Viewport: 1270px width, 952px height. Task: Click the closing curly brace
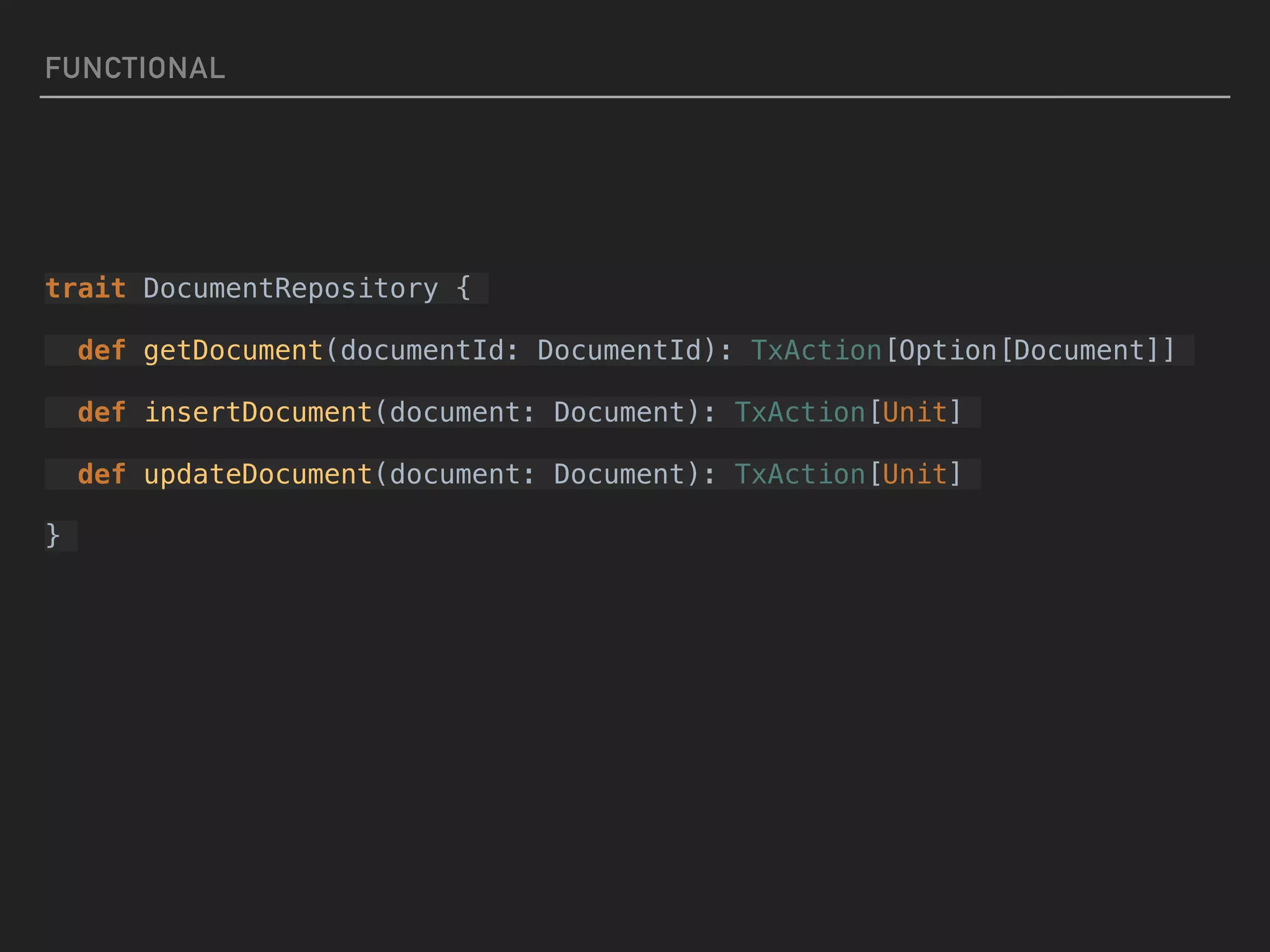point(53,535)
